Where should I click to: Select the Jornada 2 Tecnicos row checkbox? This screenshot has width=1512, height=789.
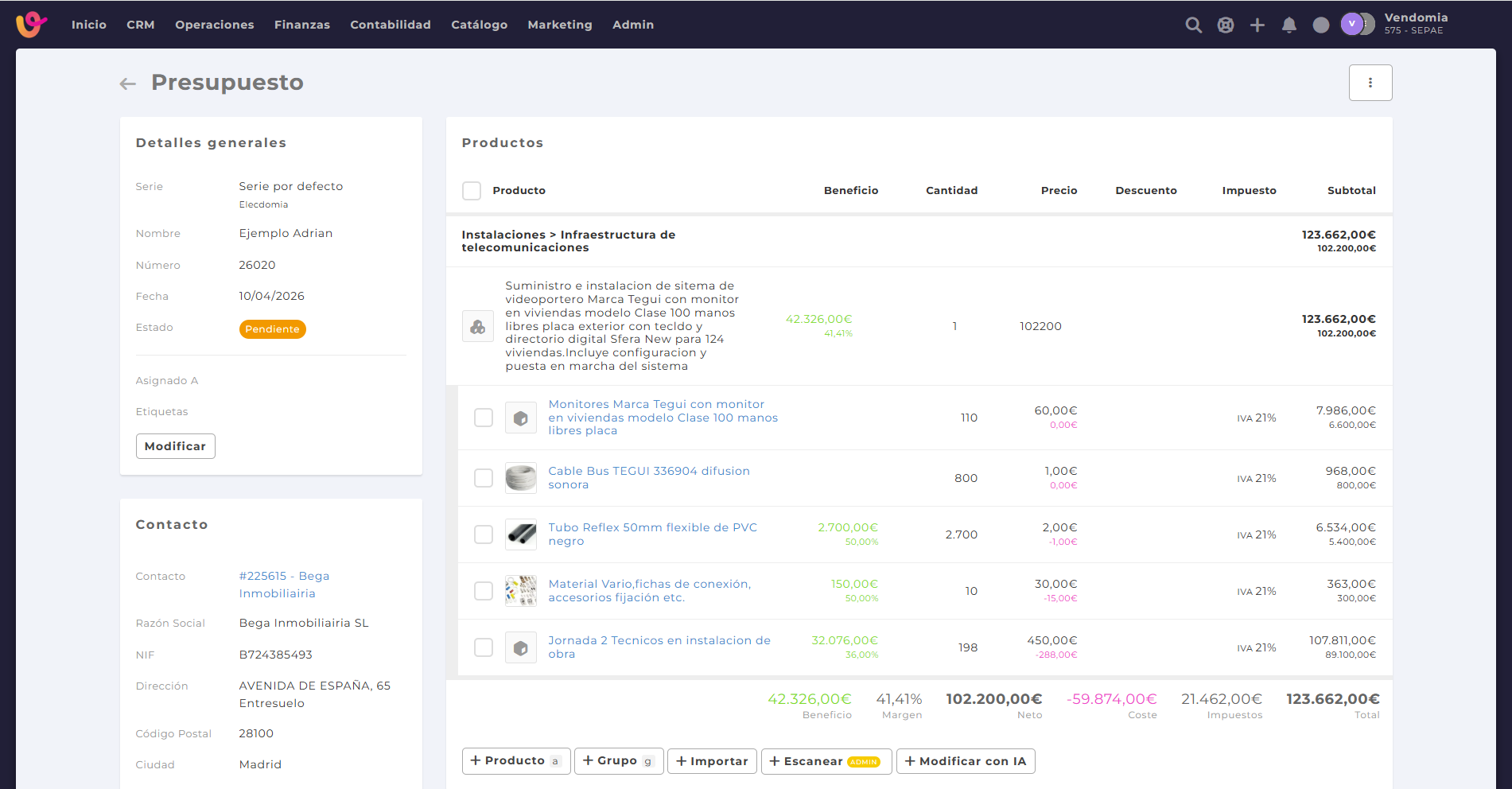pos(484,647)
